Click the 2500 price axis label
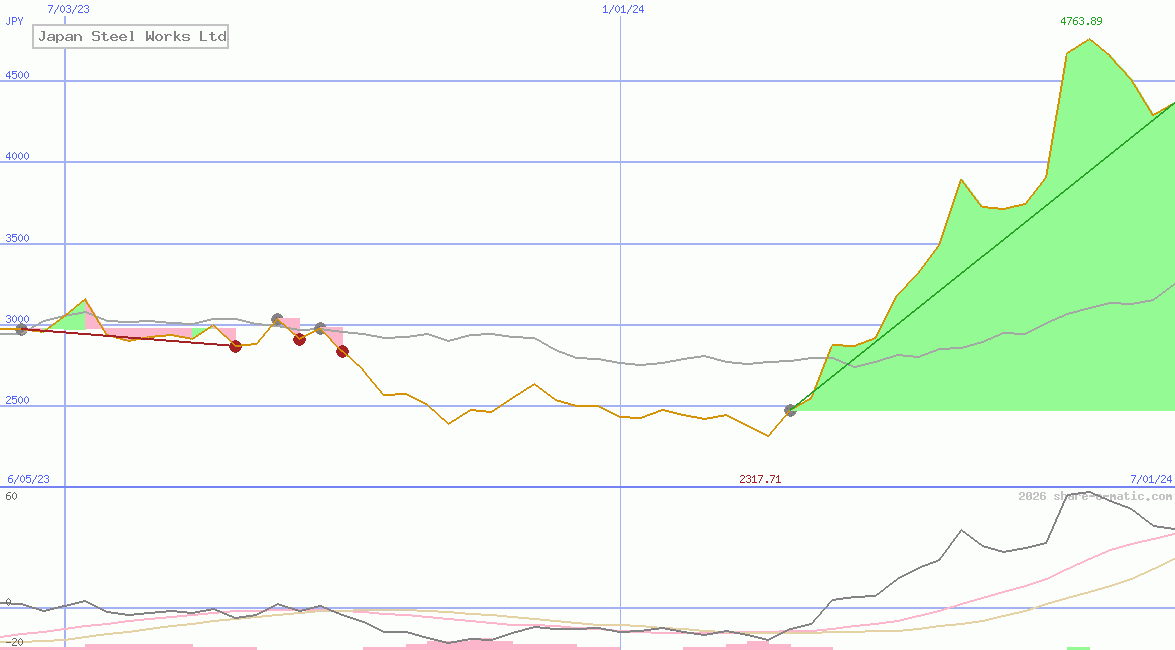 (x=17, y=400)
